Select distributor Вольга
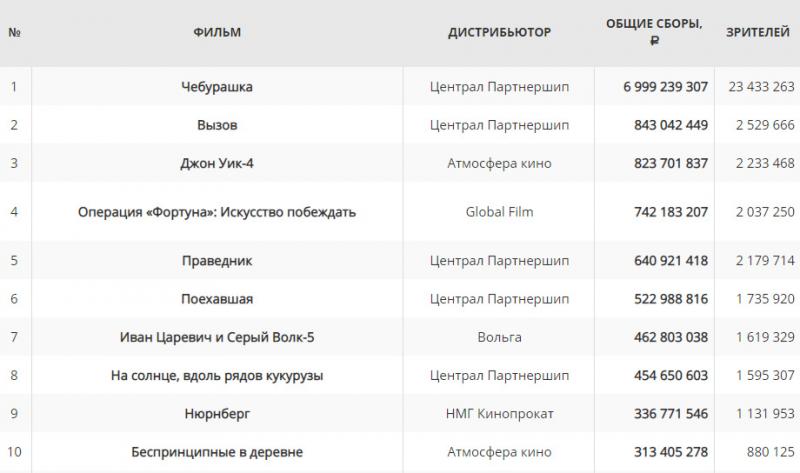800x473 pixels. [499, 337]
